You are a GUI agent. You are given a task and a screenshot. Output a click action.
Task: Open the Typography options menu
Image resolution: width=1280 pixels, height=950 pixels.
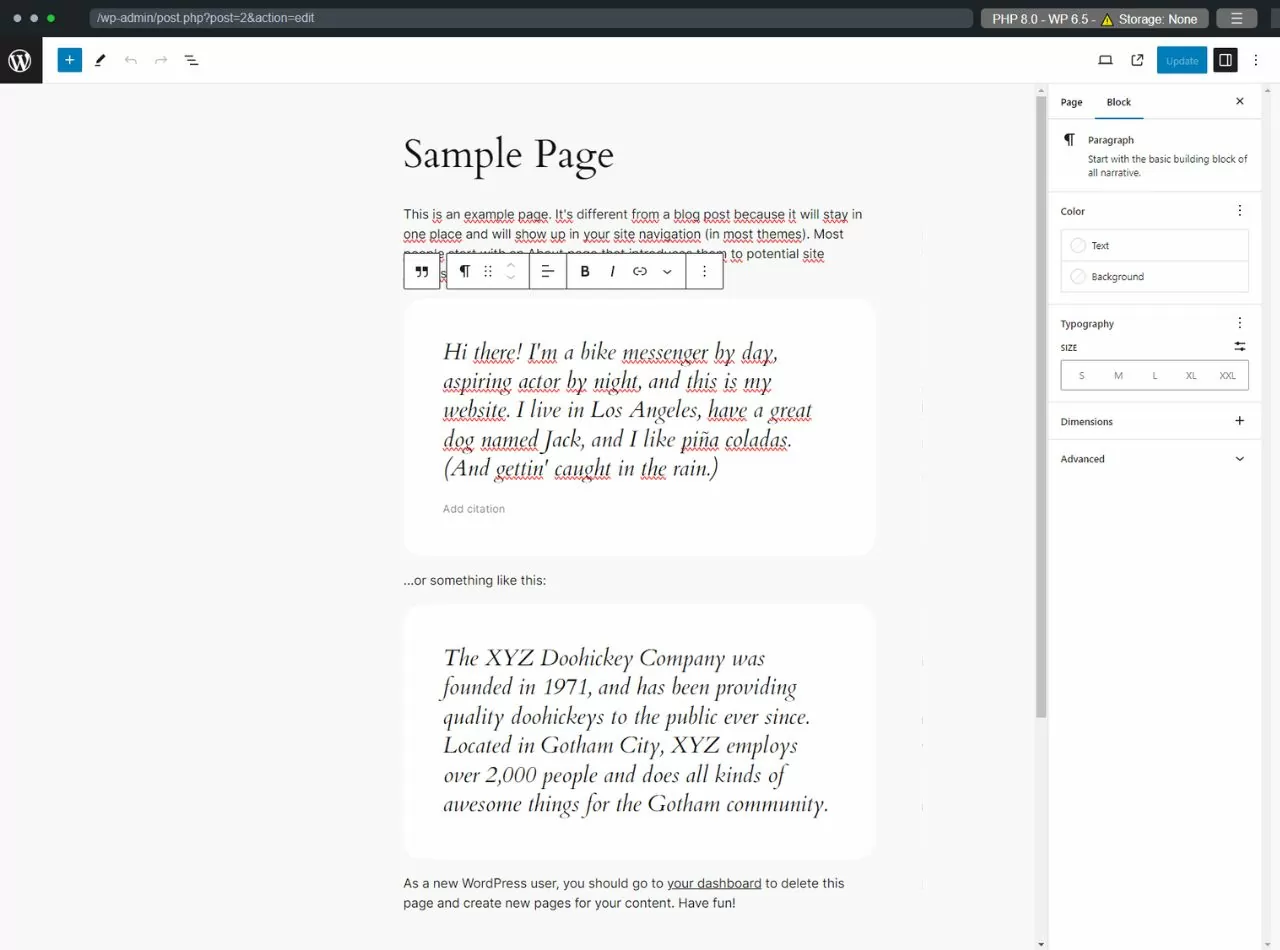tap(1240, 322)
